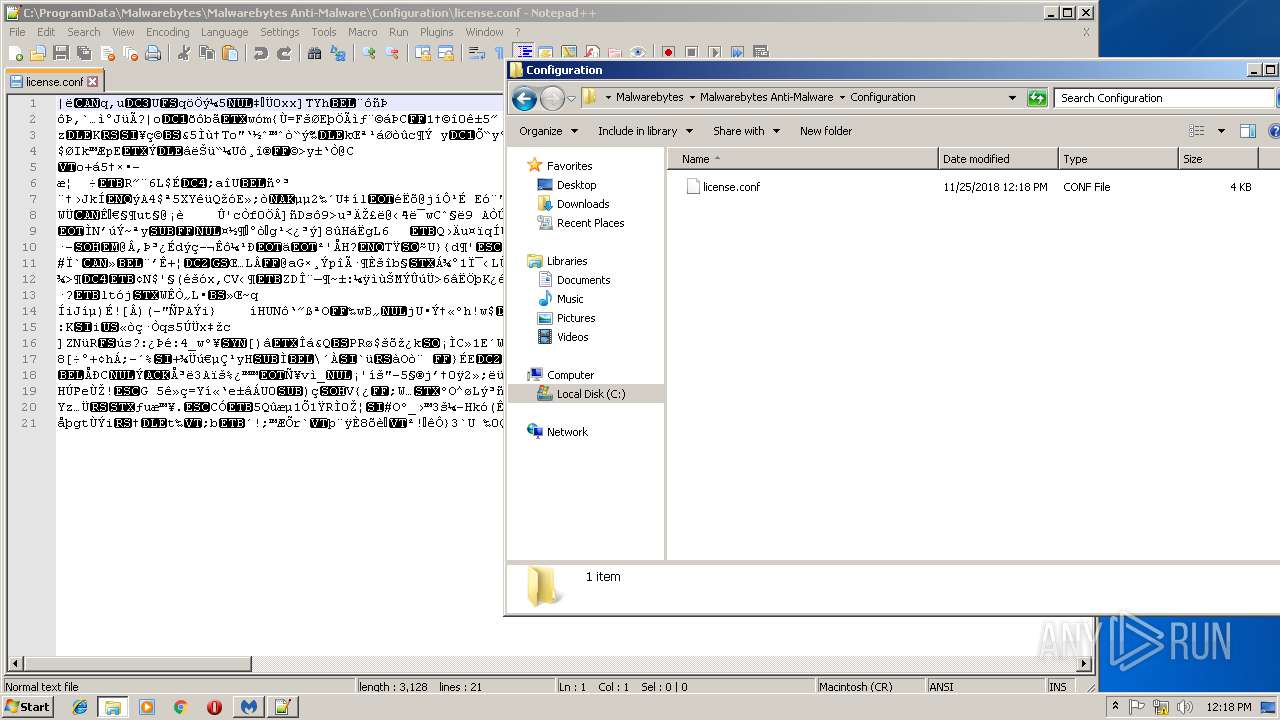Screen dimensions: 1280x720
Task: Click the Back arrow in Explorer
Action: pyautogui.click(x=524, y=98)
